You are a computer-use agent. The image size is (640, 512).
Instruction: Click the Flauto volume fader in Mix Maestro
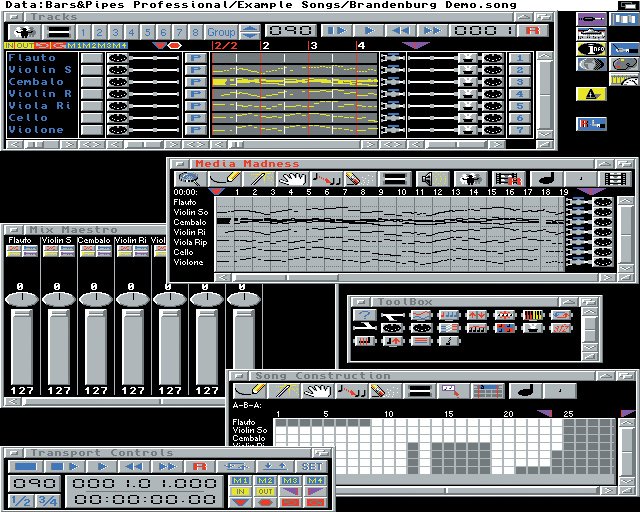pyautogui.click(x=22, y=347)
